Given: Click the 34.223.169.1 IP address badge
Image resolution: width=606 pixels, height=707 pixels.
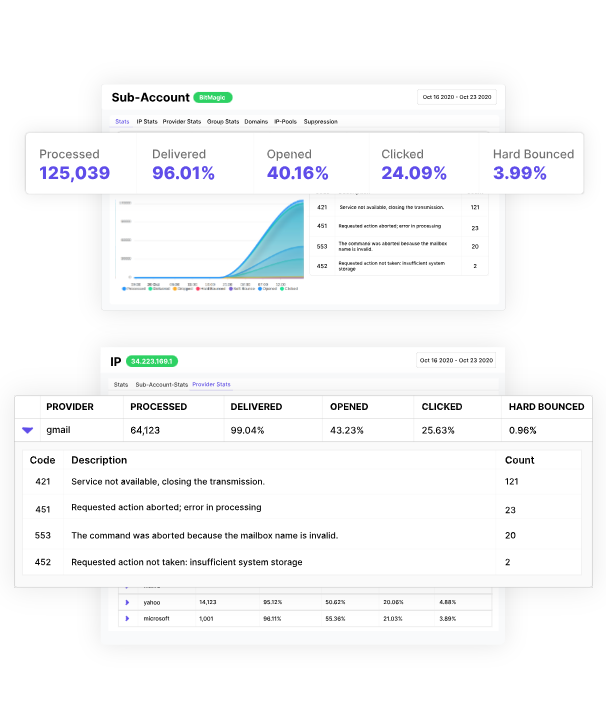Looking at the screenshot, I should 152,361.
